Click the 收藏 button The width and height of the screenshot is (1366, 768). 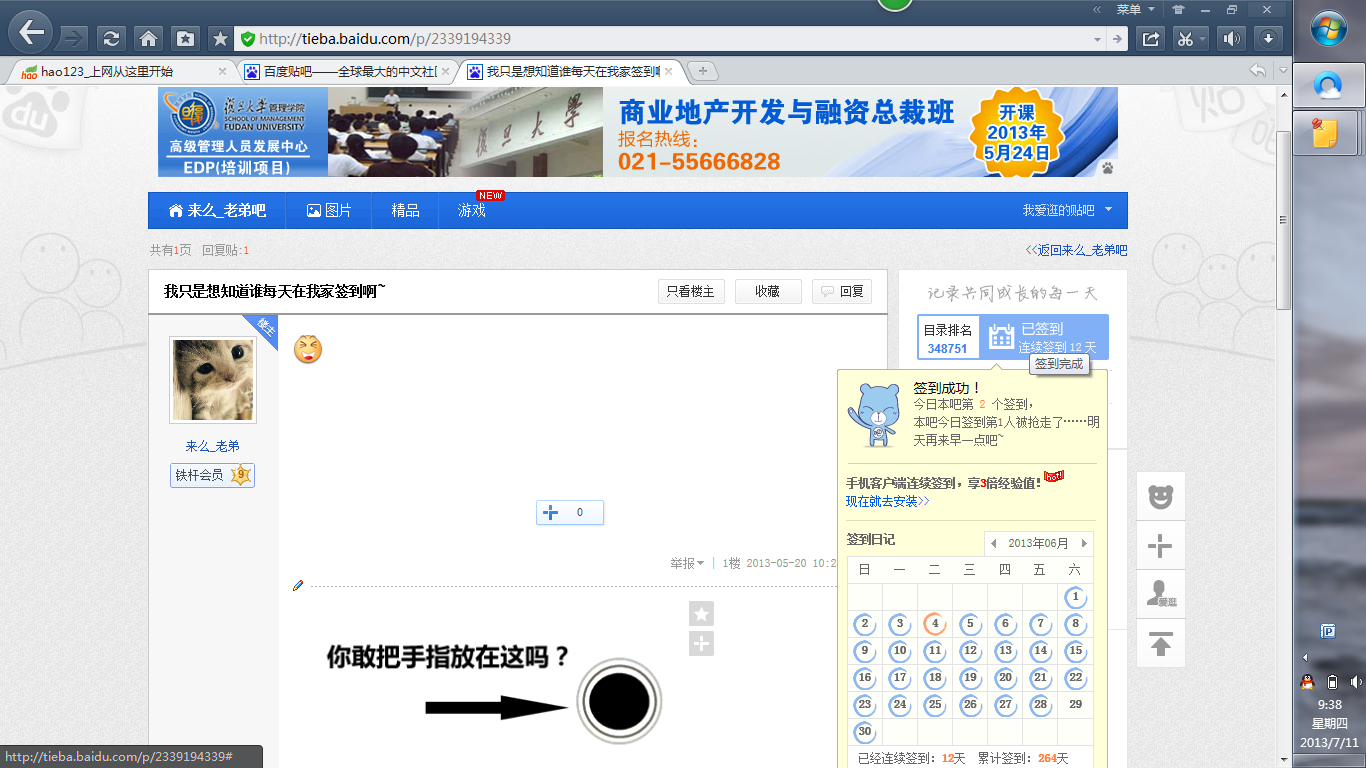click(x=768, y=292)
